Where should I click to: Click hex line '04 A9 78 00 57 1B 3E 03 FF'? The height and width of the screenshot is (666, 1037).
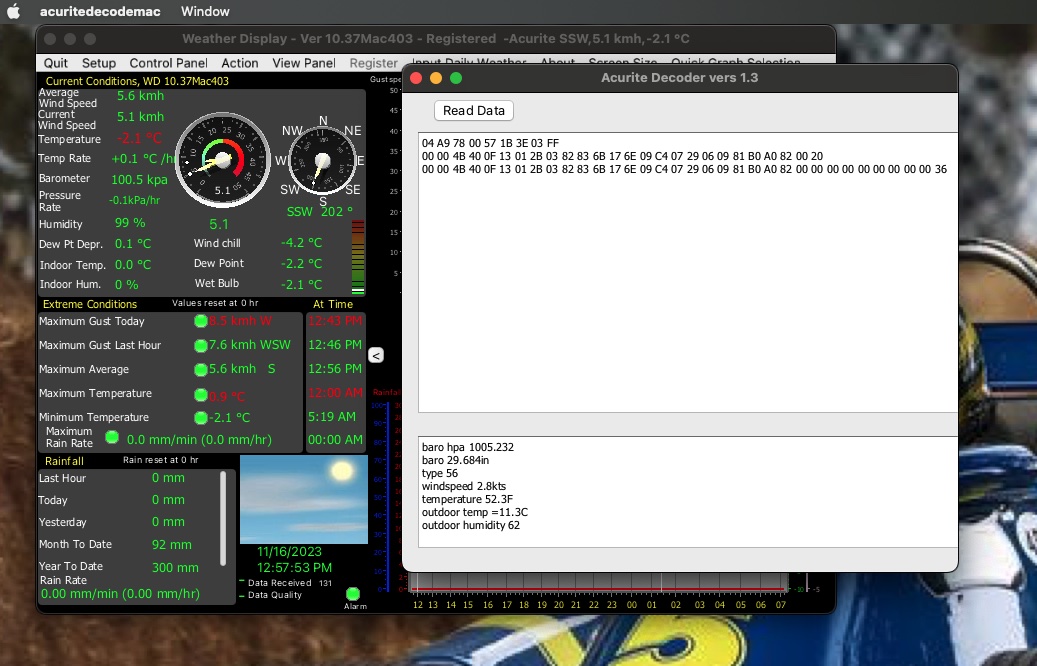(x=490, y=143)
